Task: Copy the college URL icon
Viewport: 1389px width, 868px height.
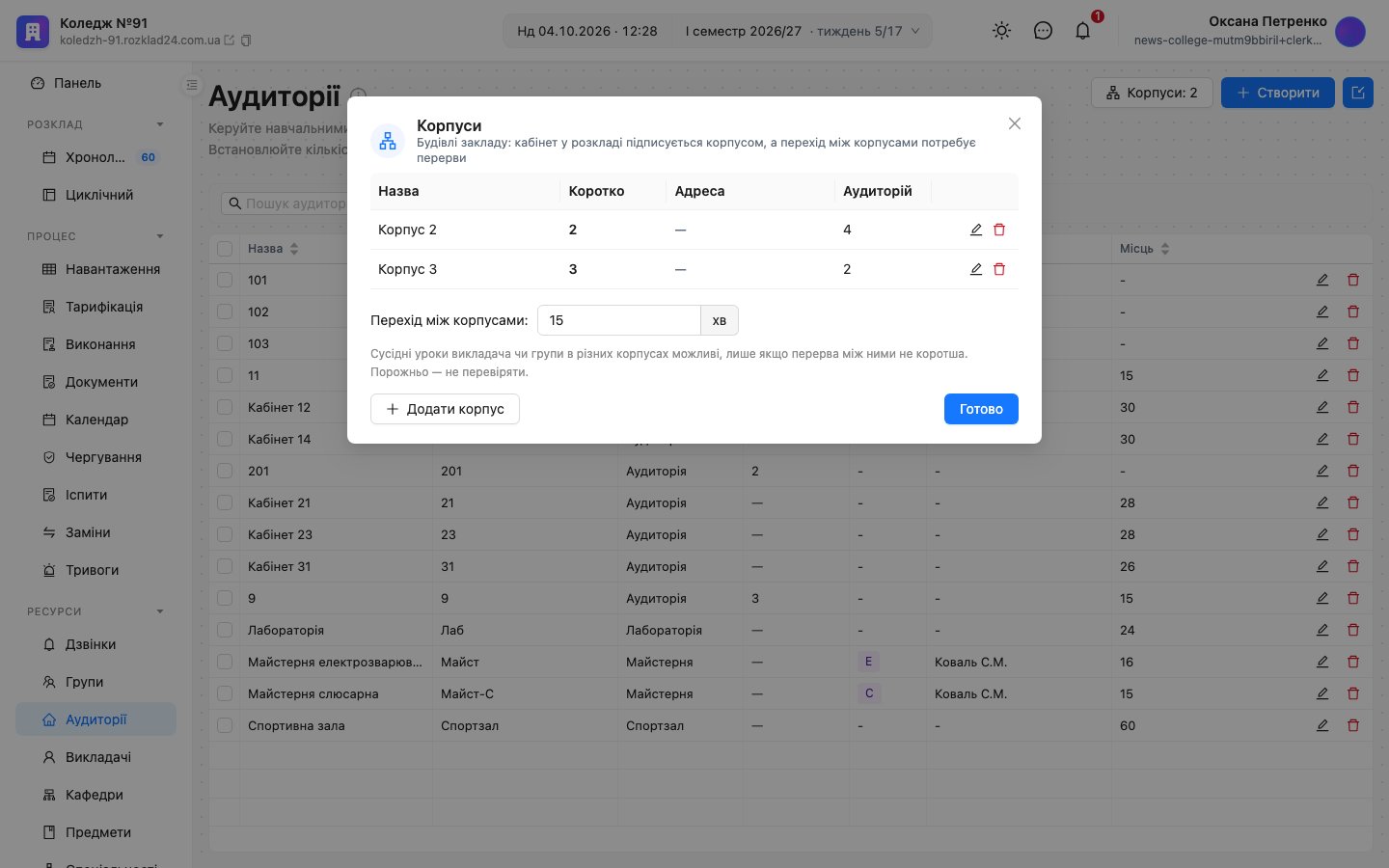Action: (246, 41)
